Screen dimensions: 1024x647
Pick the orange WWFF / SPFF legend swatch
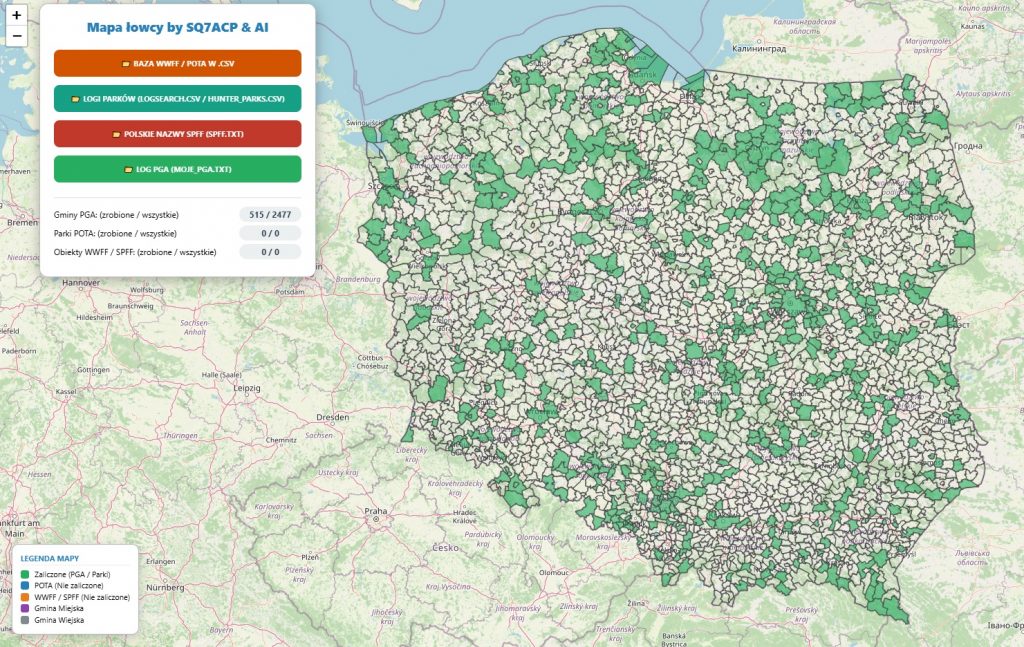25,597
